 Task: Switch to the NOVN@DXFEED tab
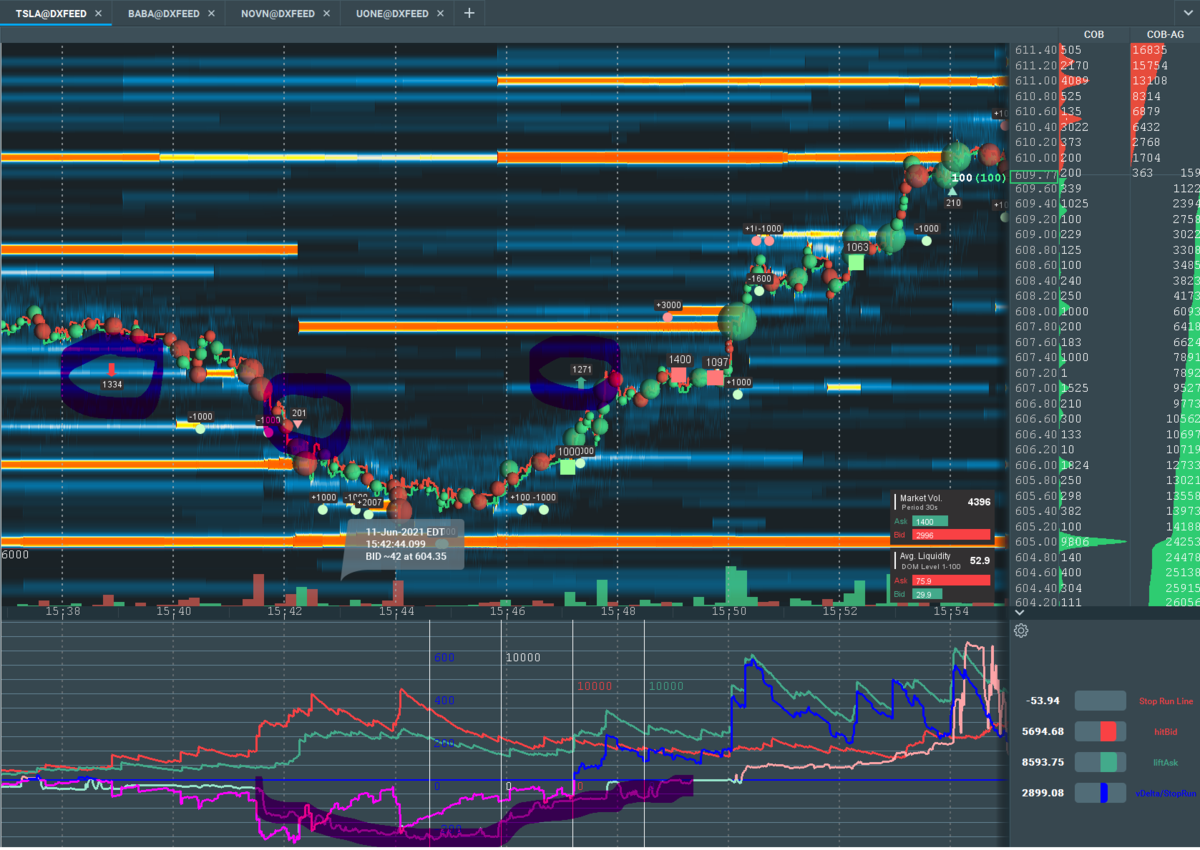click(277, 14)
